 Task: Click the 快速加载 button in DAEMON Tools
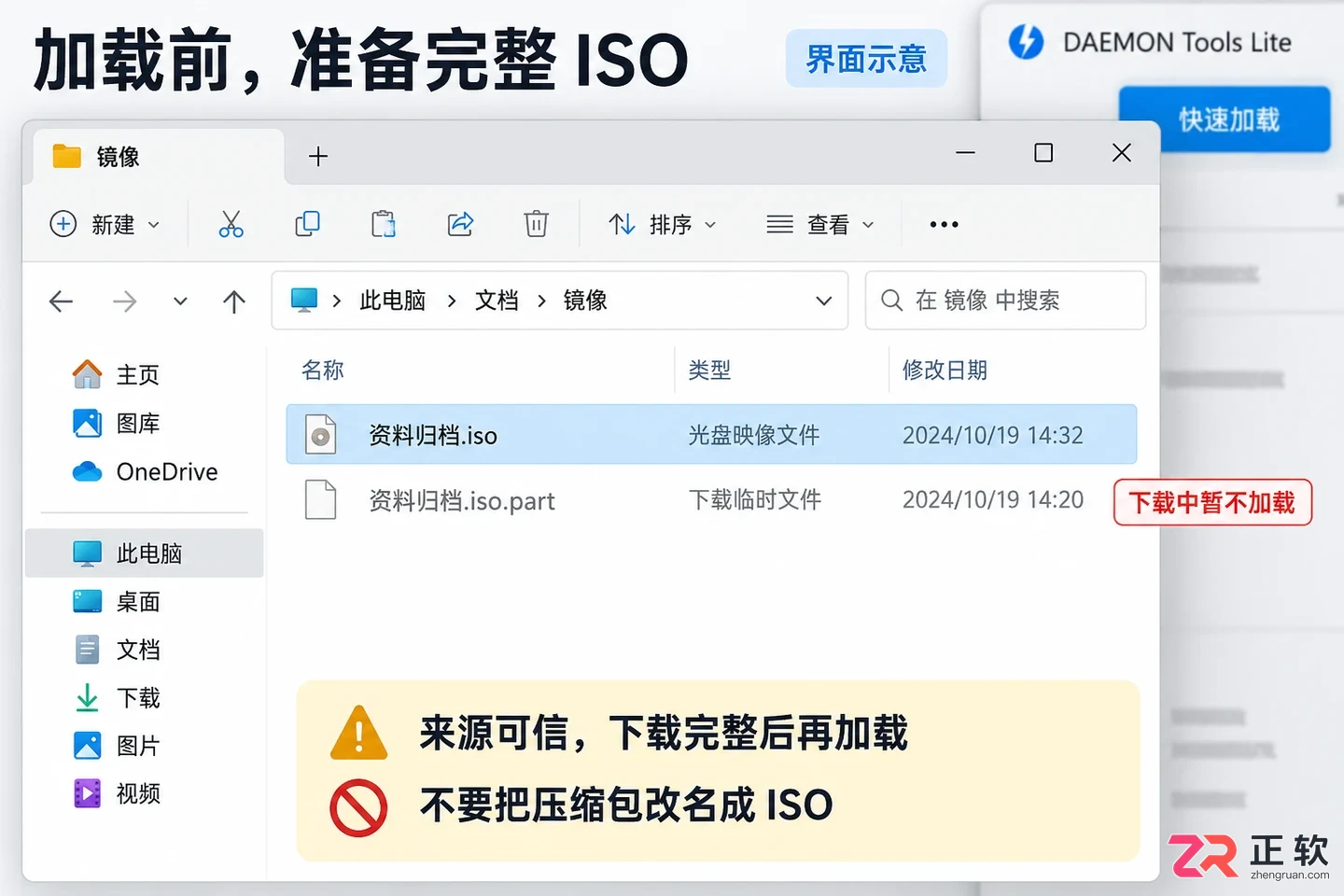(x=1225, y=119)
